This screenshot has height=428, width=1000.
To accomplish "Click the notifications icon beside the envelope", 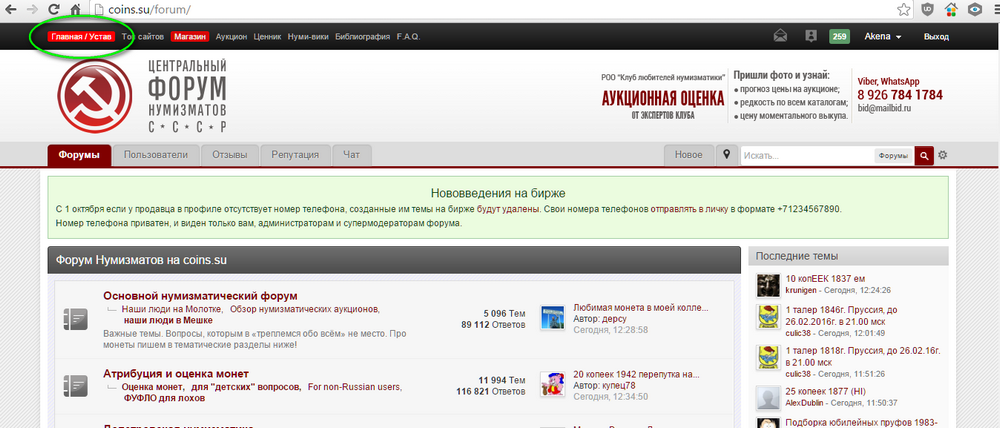I will click(810, 37).
